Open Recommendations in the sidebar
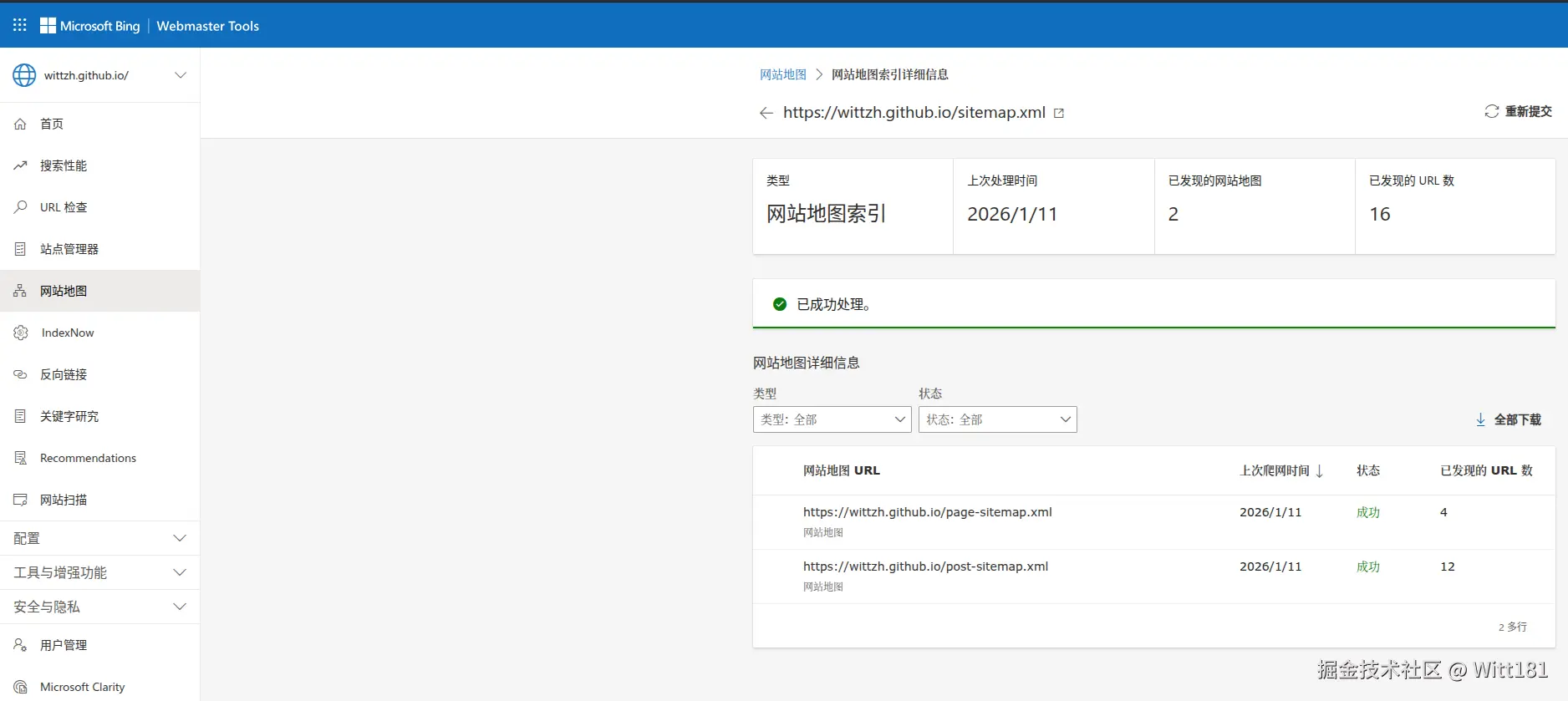 (100, 458)
